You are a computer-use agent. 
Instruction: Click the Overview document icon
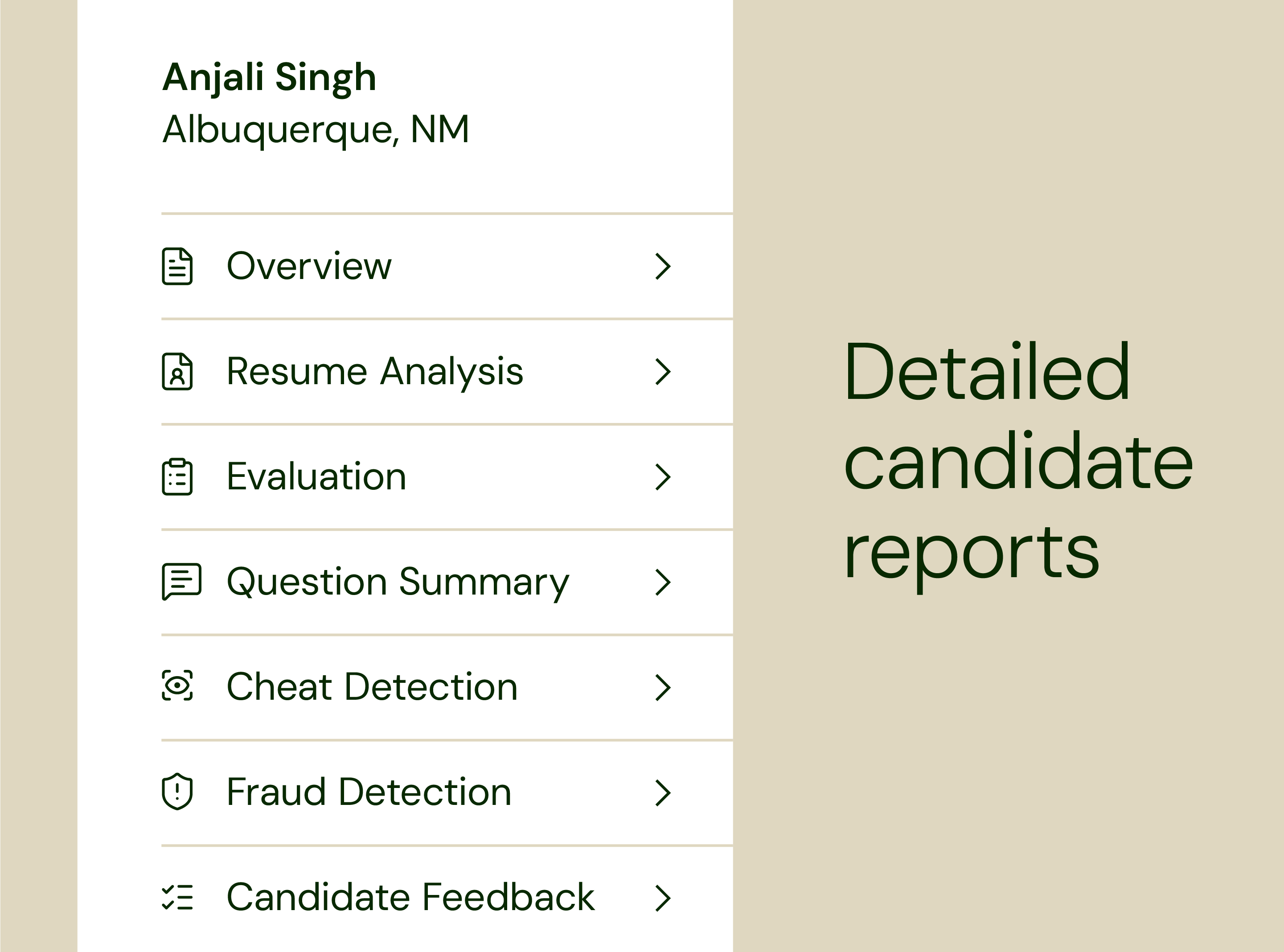[177, 266]
